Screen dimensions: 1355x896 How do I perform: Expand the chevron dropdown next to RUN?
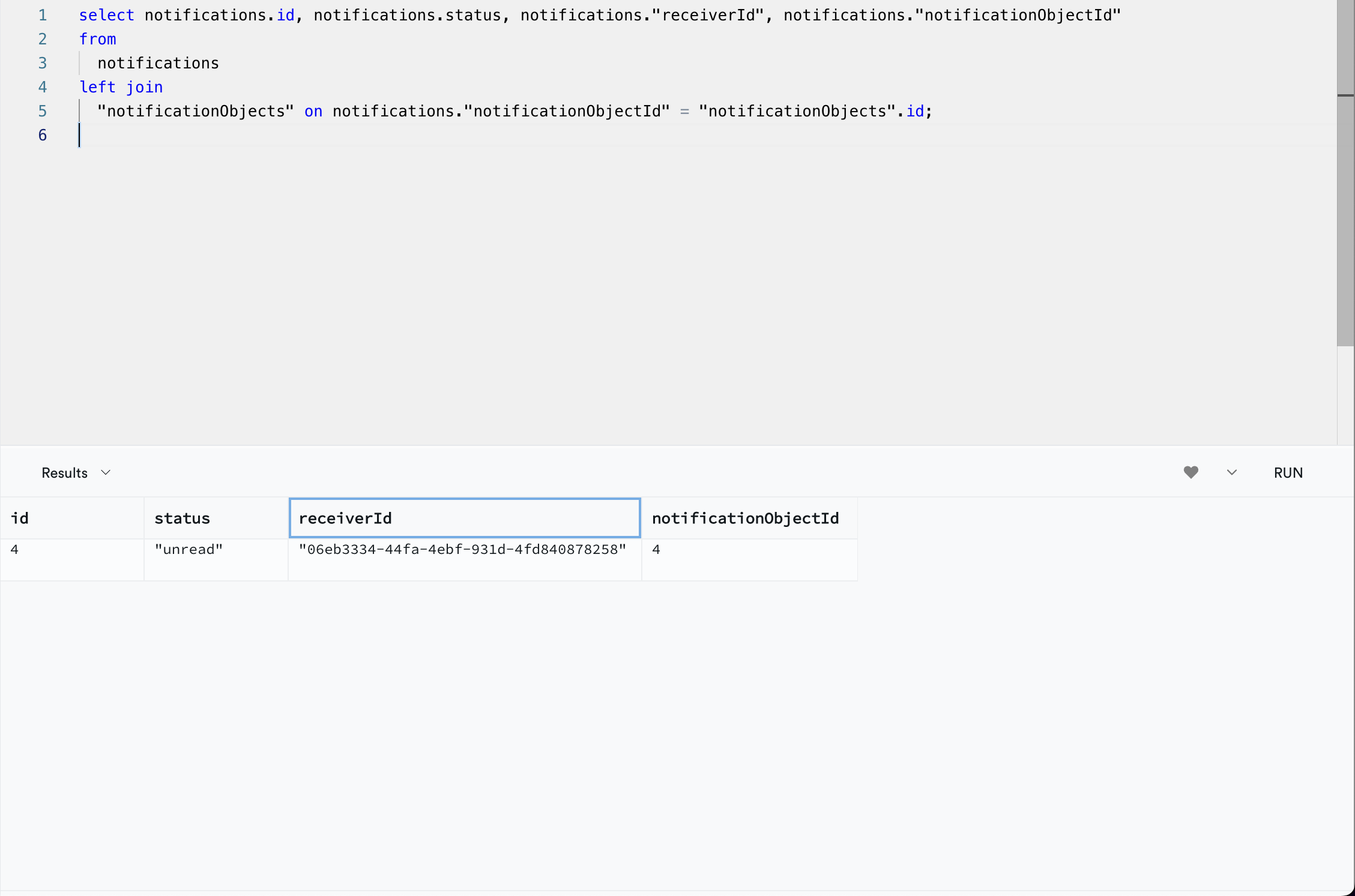pos(1231,472)
